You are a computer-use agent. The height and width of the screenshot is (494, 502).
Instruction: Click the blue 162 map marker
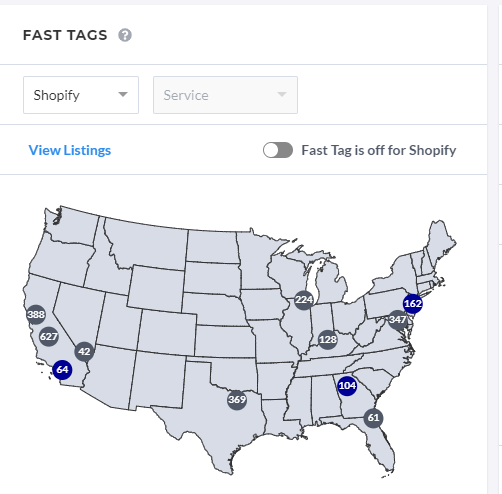tap(413, 304)
